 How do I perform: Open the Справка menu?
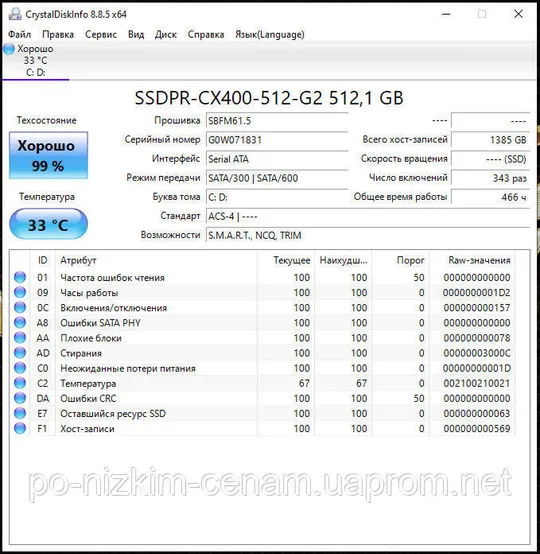point(206,34)
